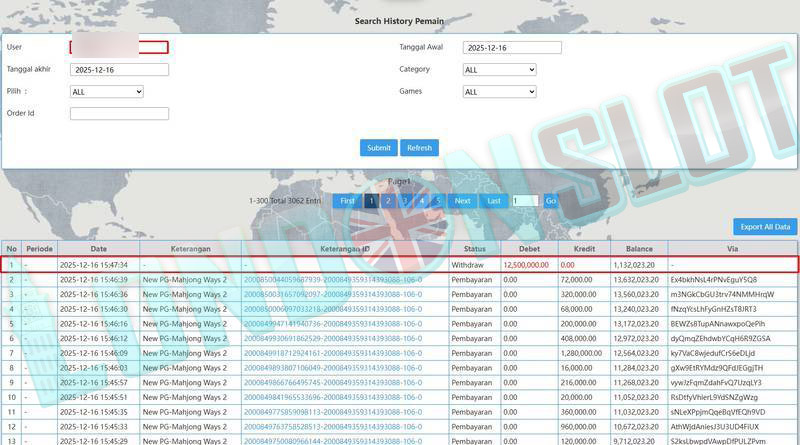Go to the First page

point(347,201)
